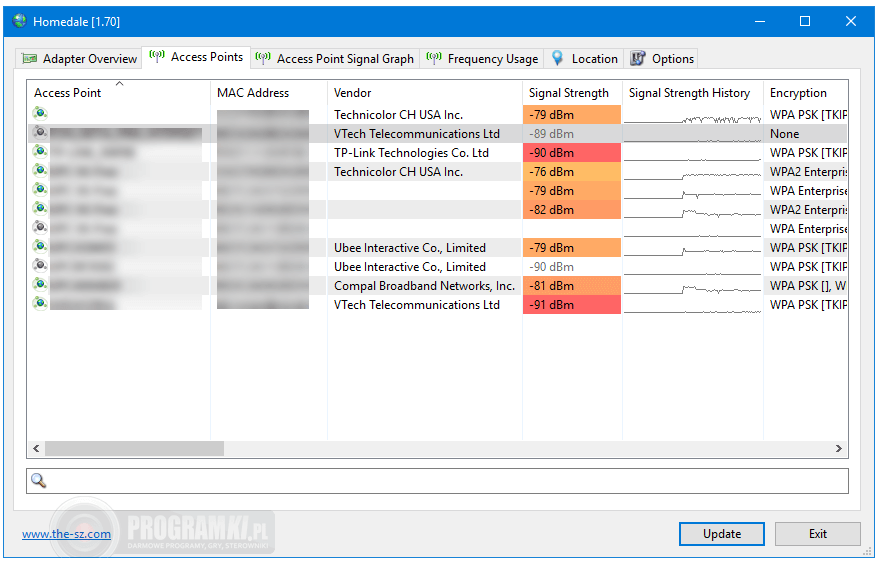Image resolution: width=880 pixels, height=564 pixels.
Task: Go to the Location tab
Action: [x=584, y=59]
